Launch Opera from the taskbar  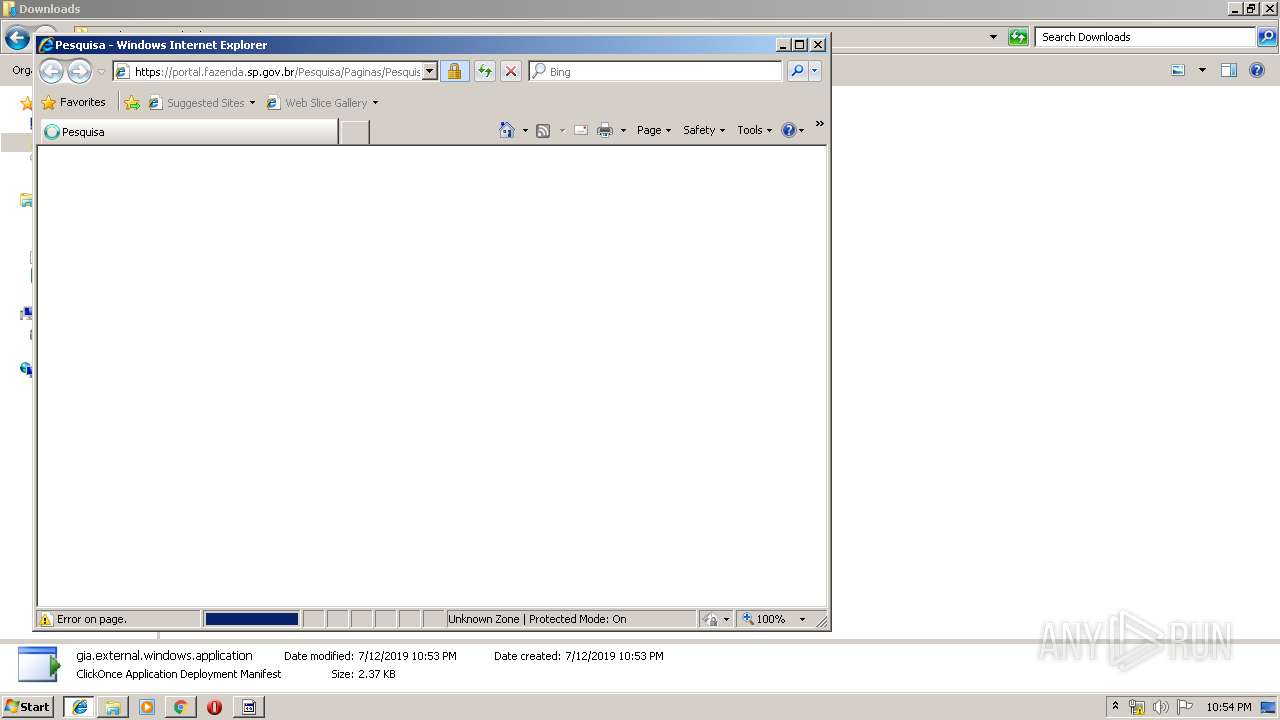coord(214,707)
